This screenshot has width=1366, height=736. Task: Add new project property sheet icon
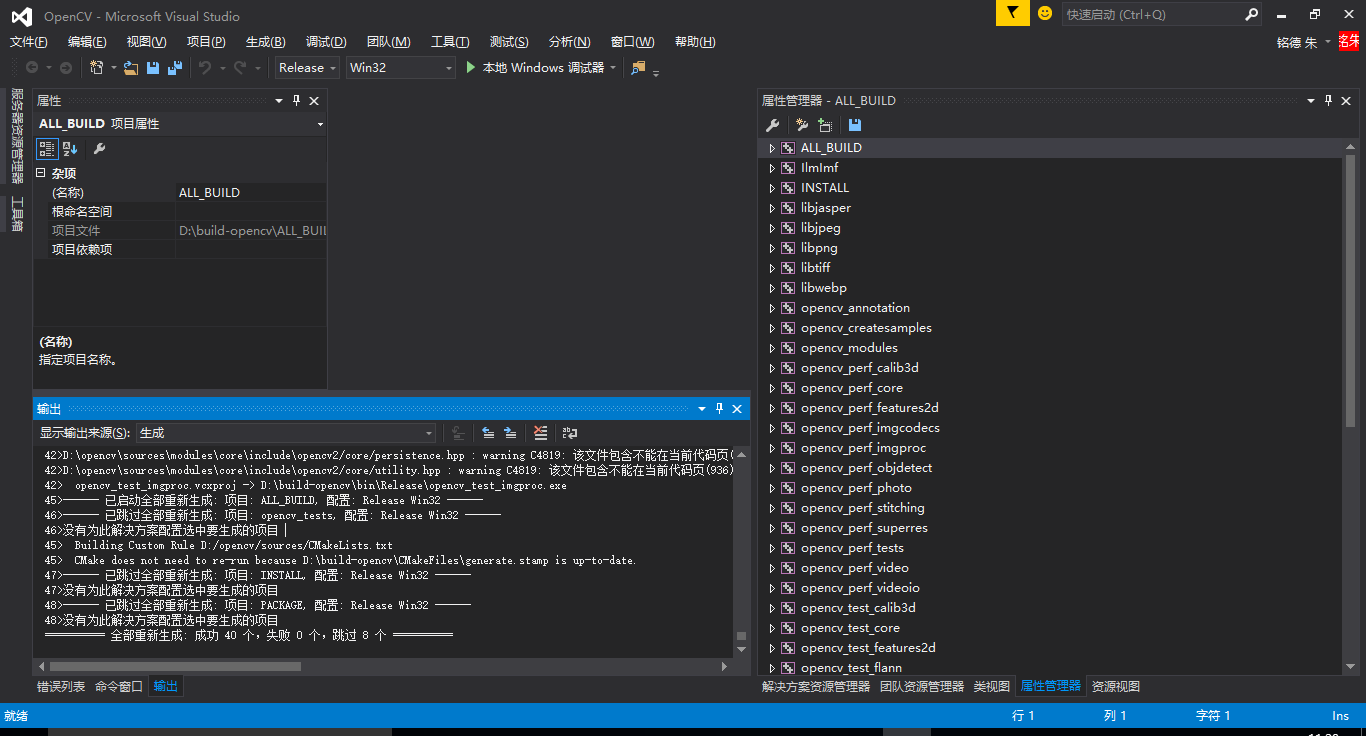click(x=801, y=125)
